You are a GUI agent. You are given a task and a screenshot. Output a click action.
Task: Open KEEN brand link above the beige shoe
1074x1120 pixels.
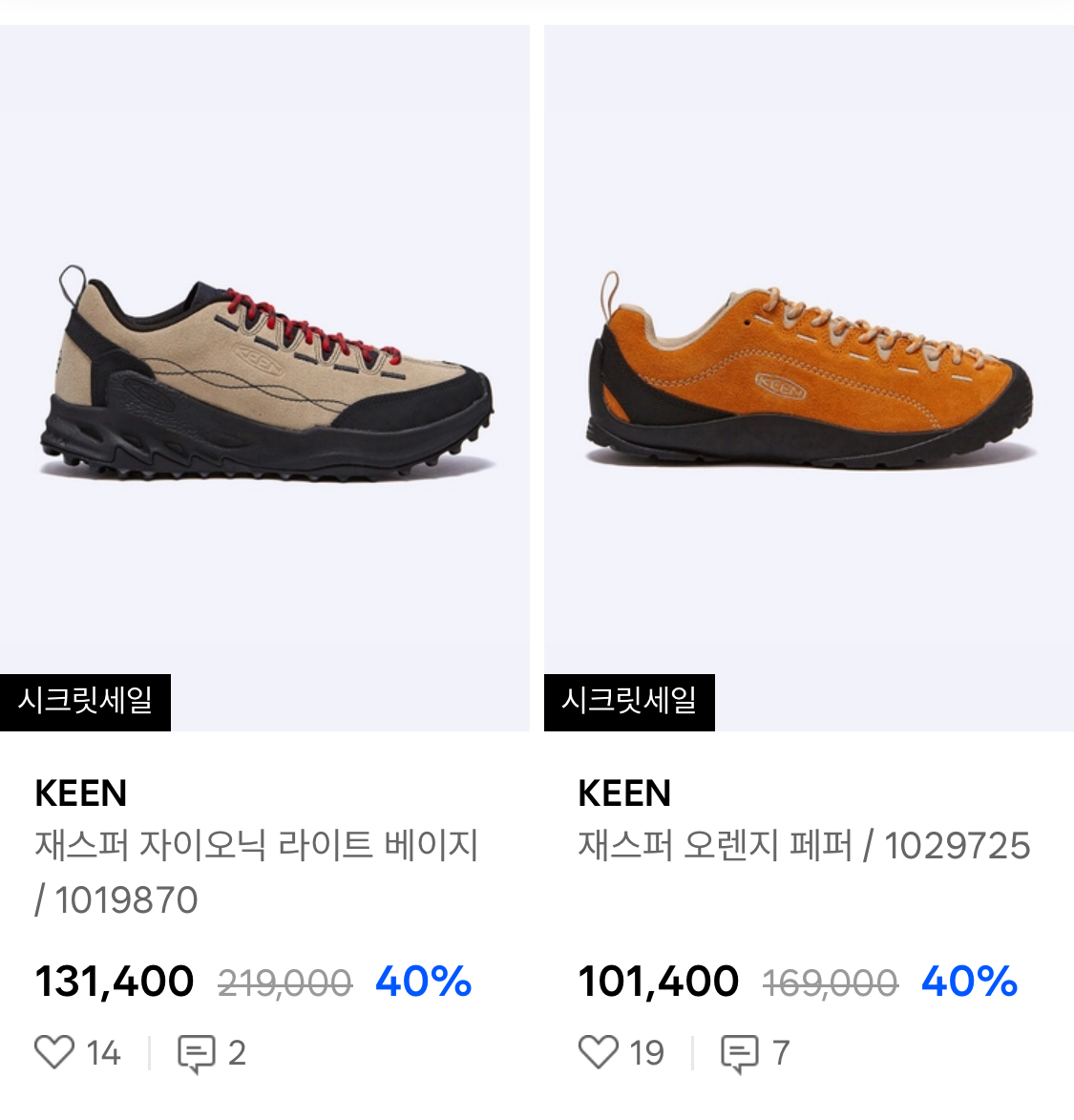(x=81, y=793)
